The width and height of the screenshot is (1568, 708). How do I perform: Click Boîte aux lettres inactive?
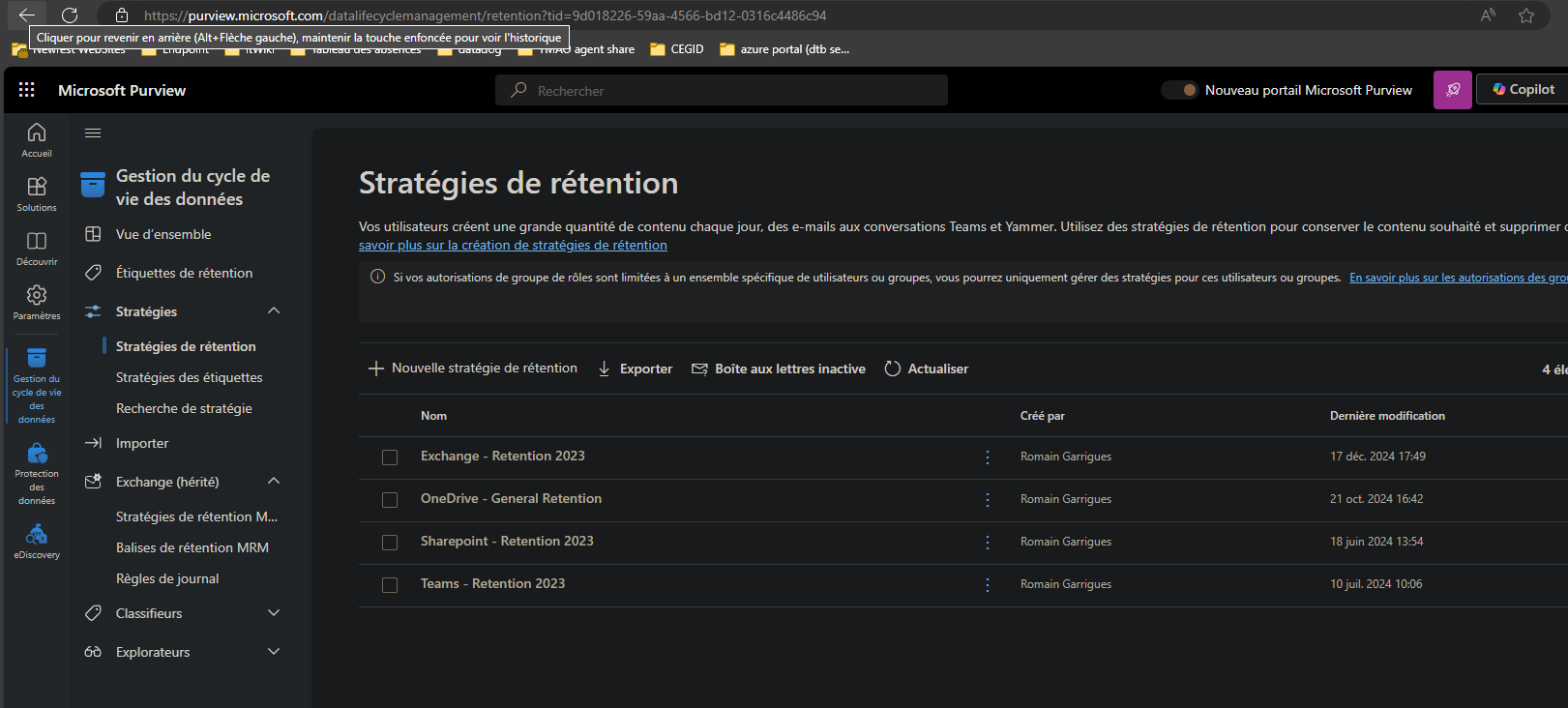[x=779, y=369]
